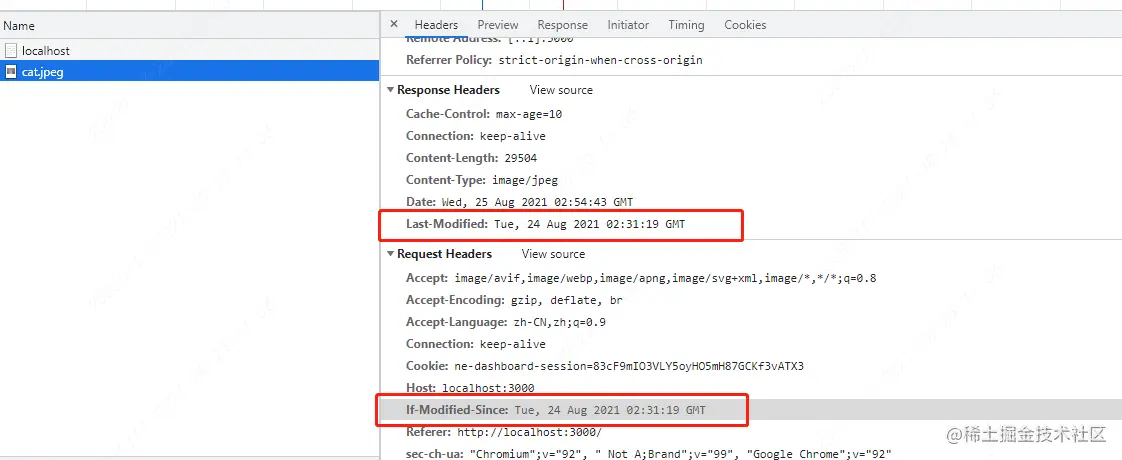Click the Content-Length 29504 value
Image resolution: width=1122 pixels, height=460 pixels.
click(x=521, y=158)
